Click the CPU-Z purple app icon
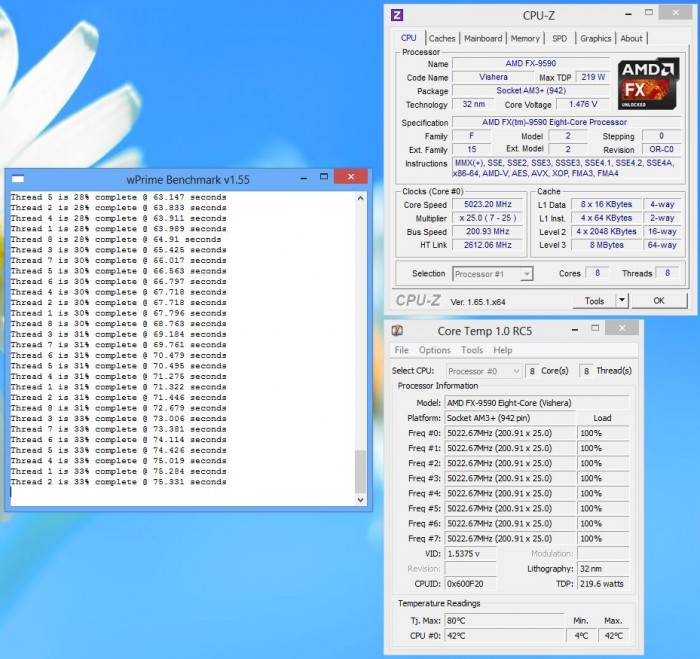 [397, 15]
